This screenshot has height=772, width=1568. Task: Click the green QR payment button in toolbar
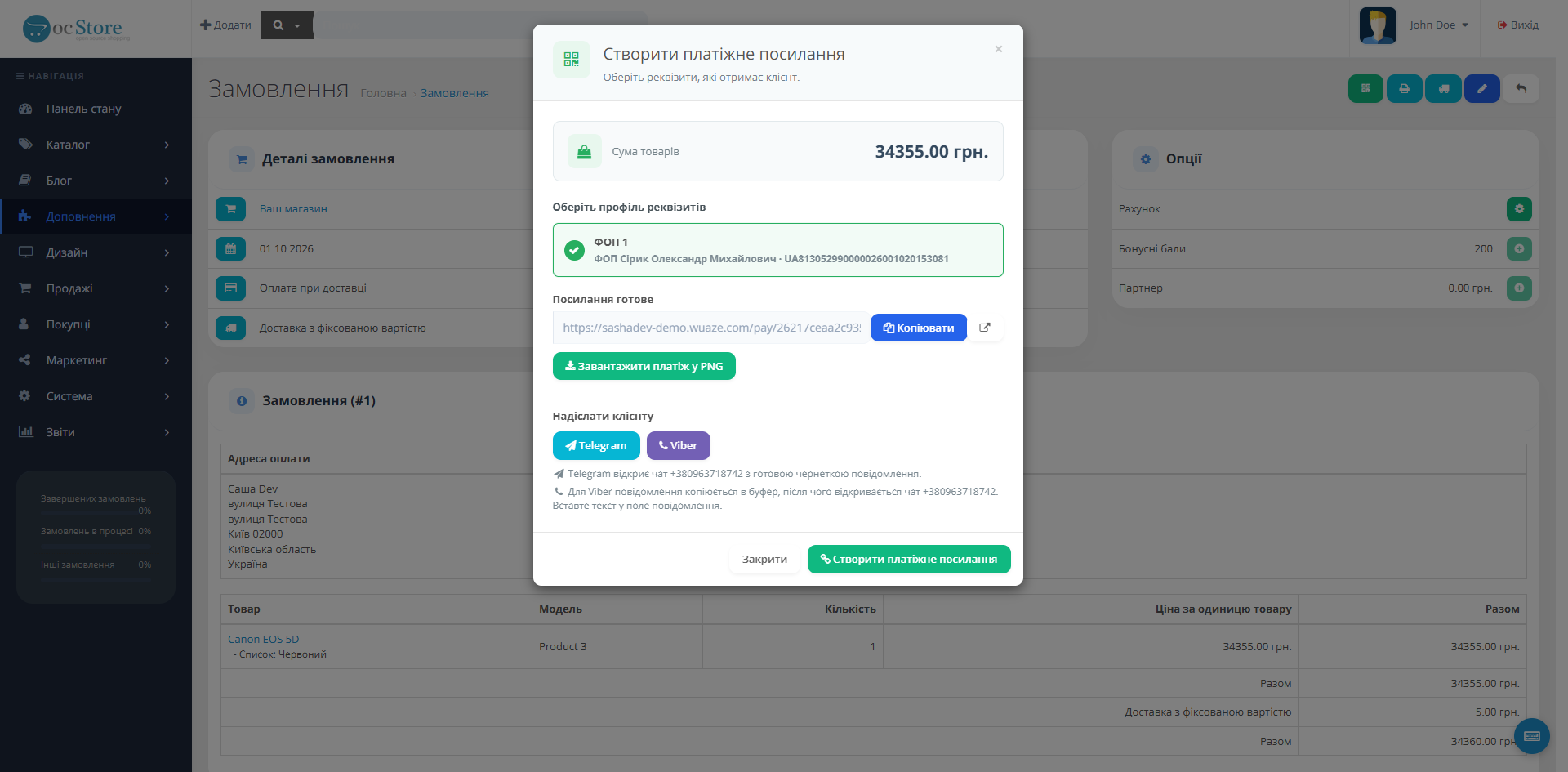(1365, 88)
